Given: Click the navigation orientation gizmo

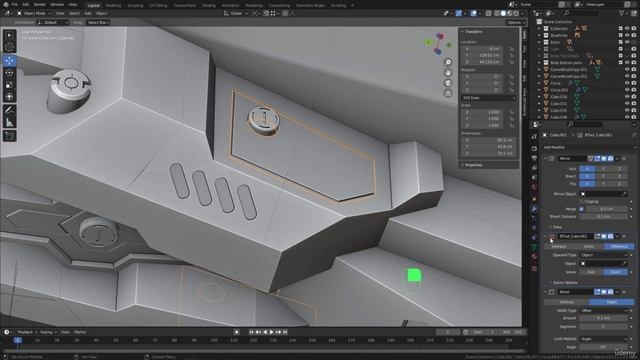Looking at the screenshot, I should coord(438,43).
